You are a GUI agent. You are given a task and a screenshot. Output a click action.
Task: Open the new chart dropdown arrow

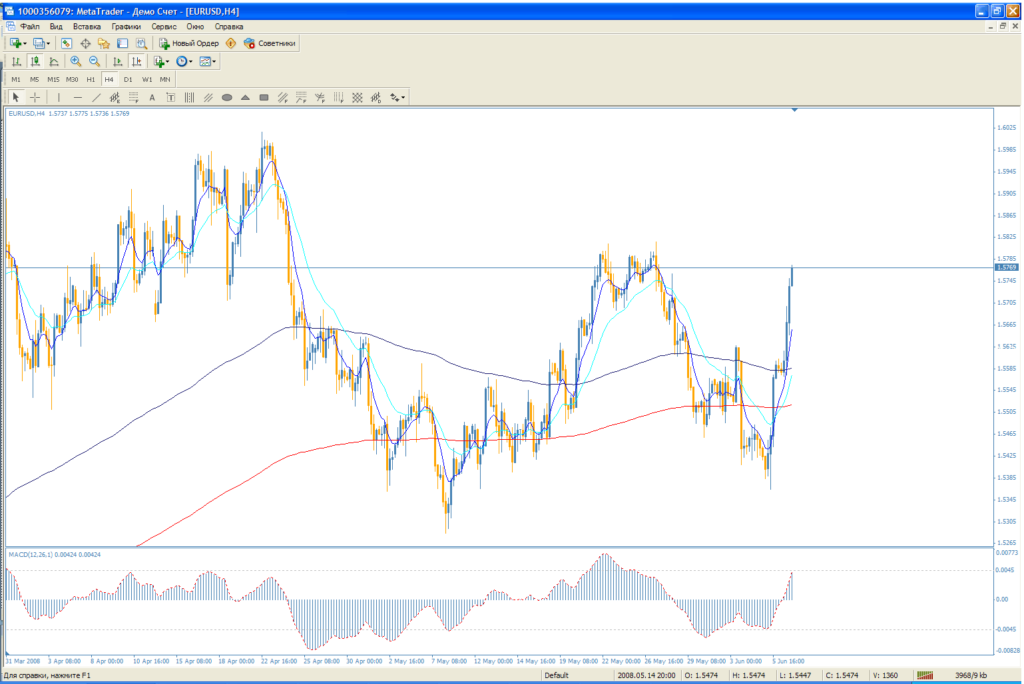coord(24,44)
